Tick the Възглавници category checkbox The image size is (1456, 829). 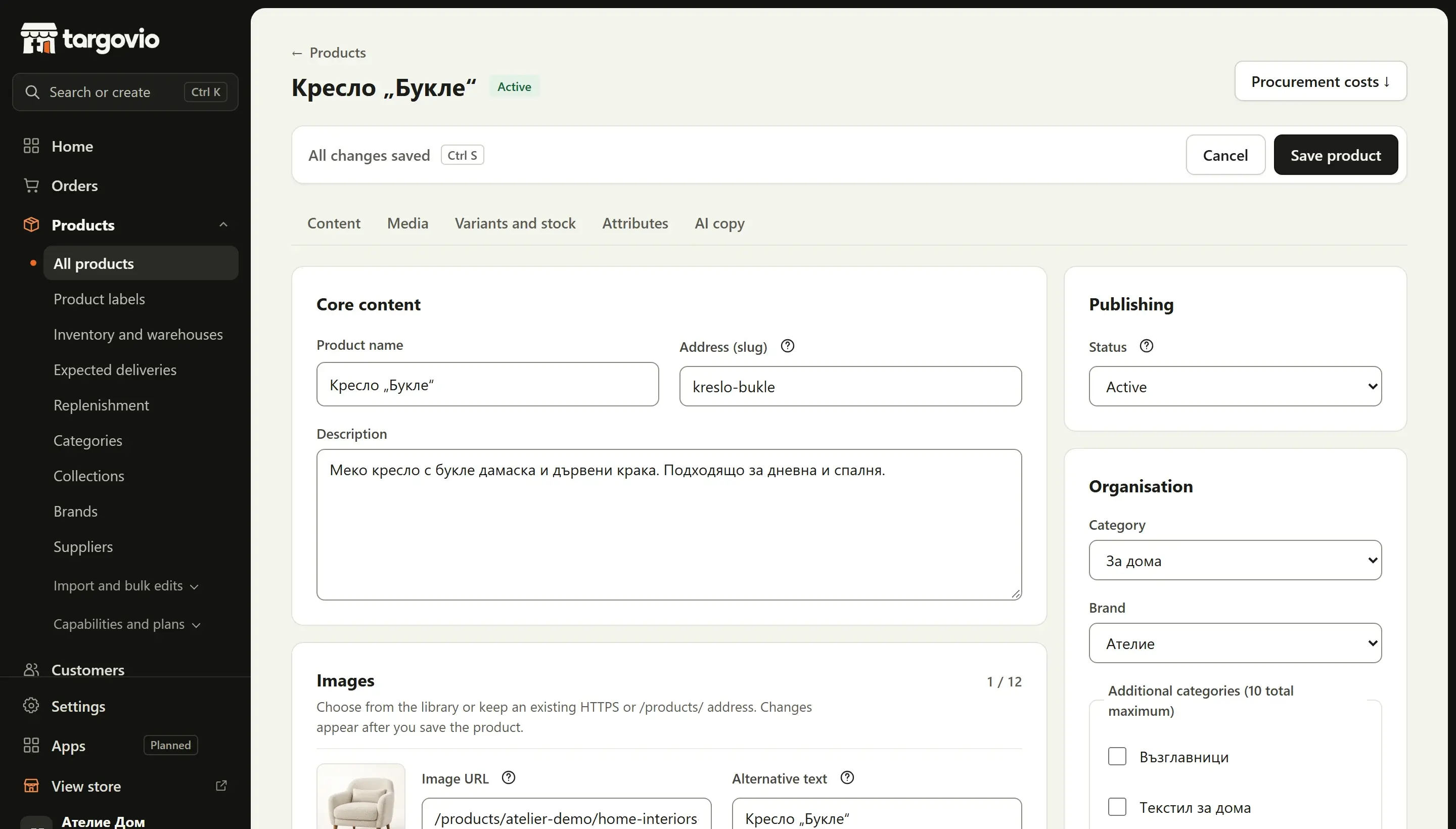1117,756
